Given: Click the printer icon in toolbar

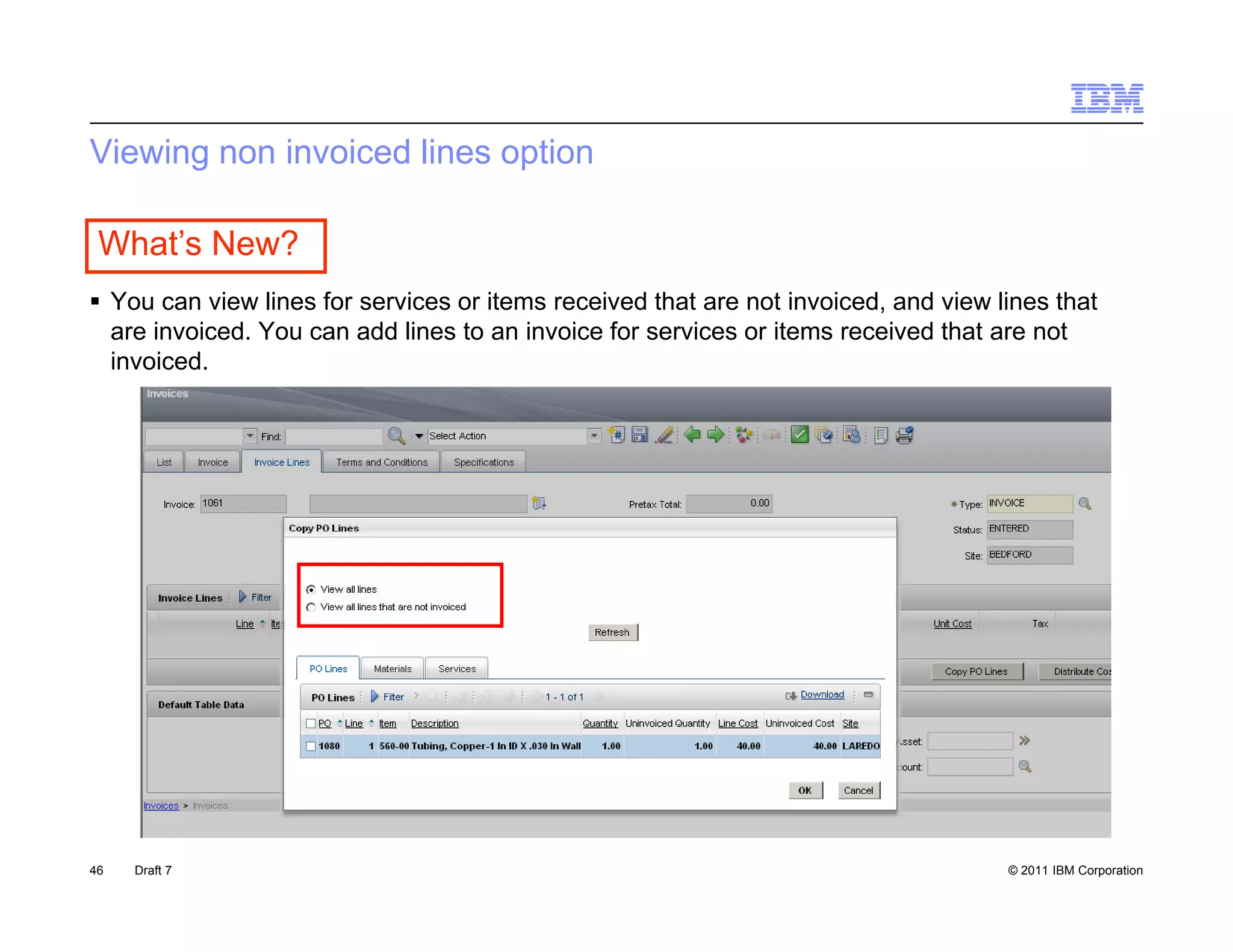Looking at the screenshot, I should (904, 434).
